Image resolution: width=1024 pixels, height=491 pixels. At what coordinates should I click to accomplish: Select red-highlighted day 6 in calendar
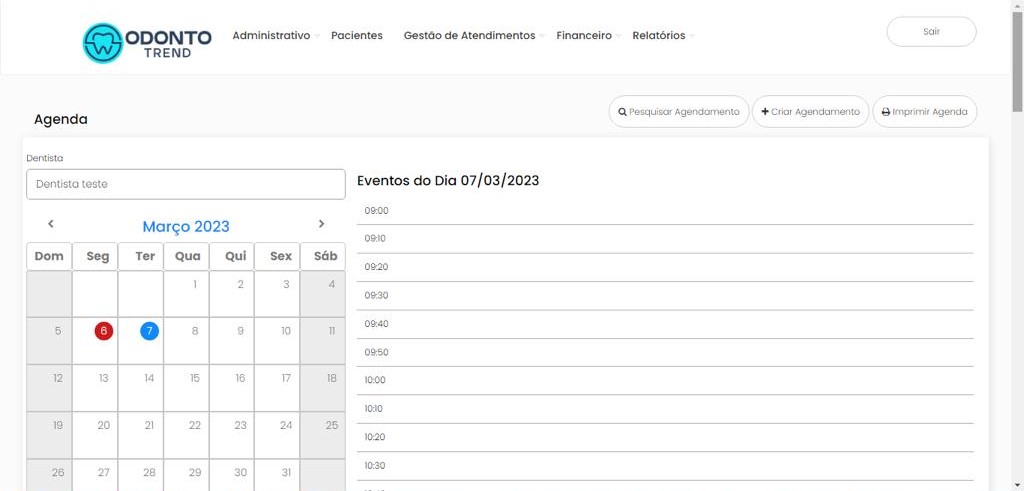104,331
